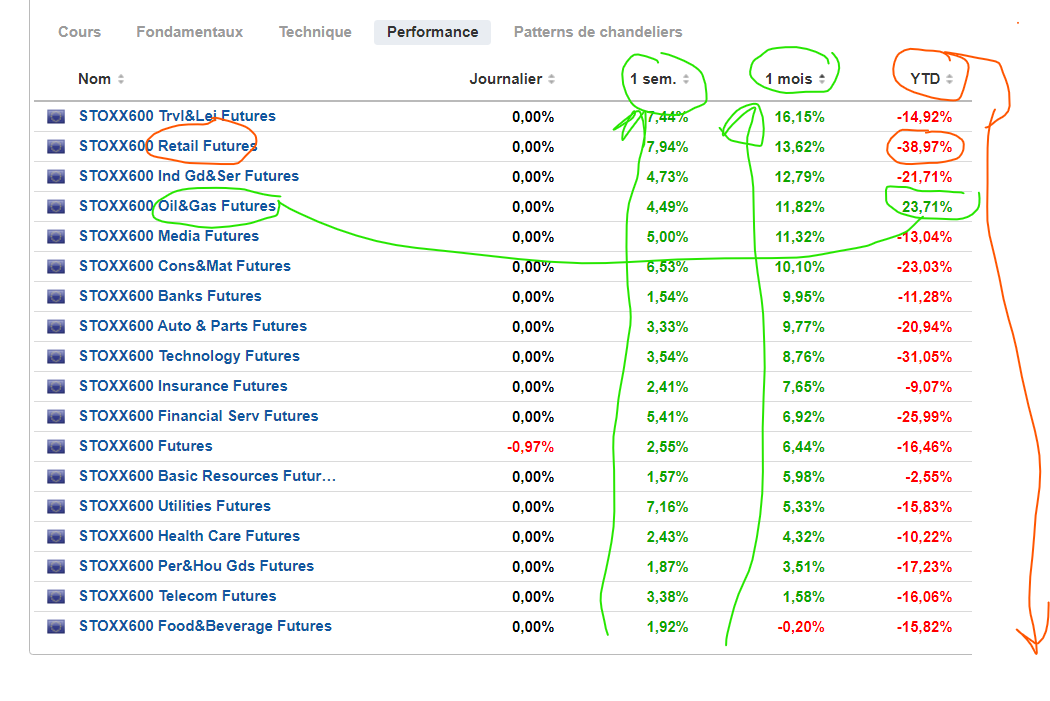This screenshot has height=701, width=1050.
Task: Click the 1 sem. value 7,94%
Action: click(667, 147)
